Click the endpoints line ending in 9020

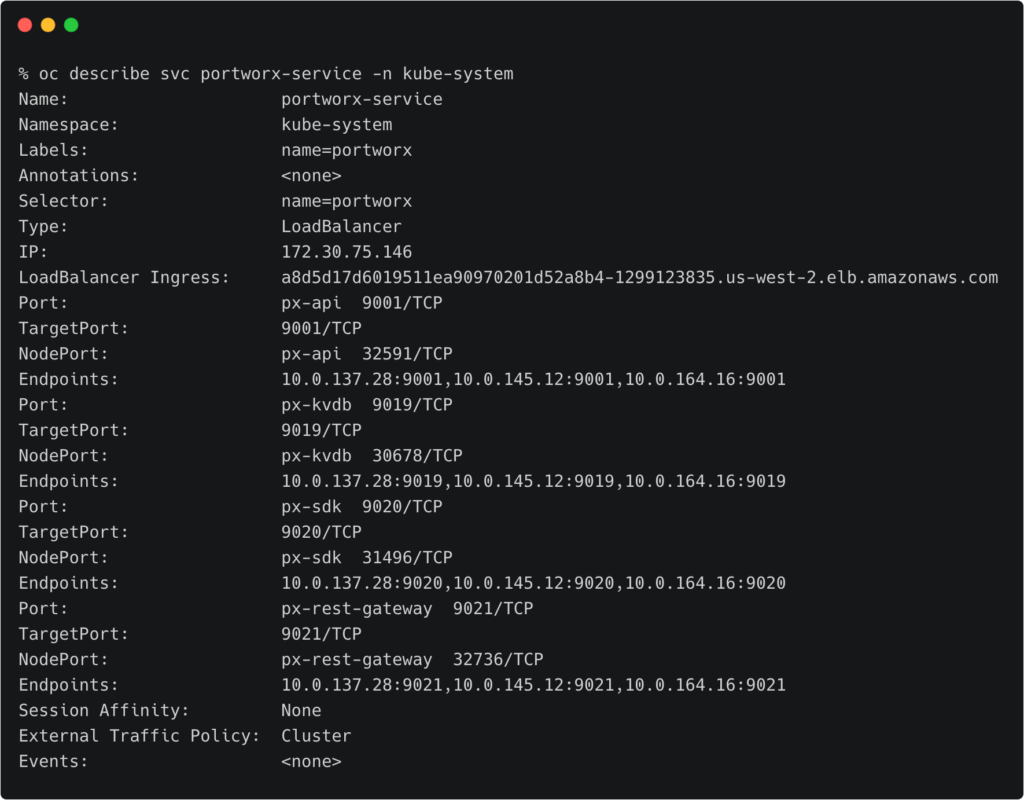[x=533, y=583]
